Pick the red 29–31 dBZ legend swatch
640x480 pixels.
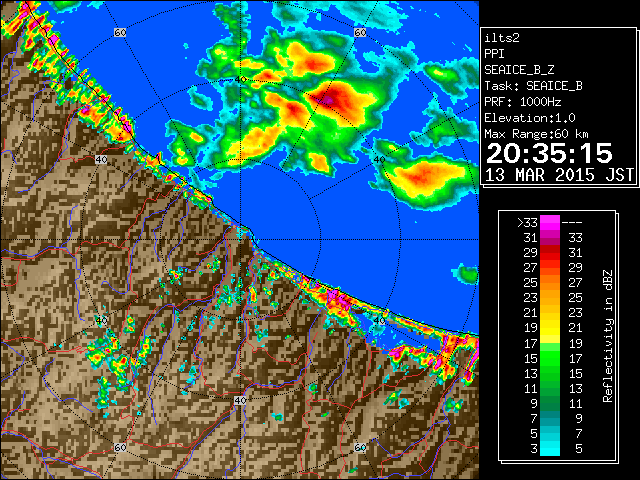(x=550, y=253)
